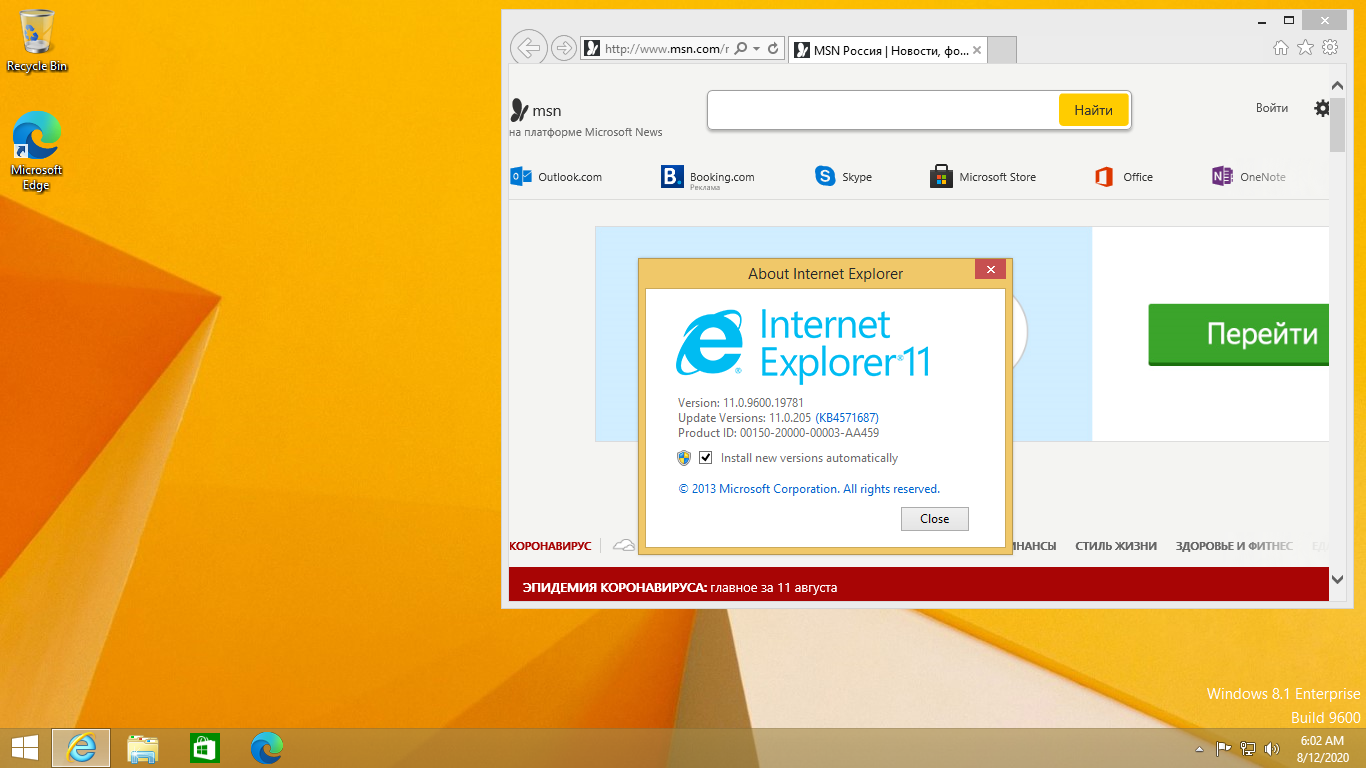This screenshot has width=1366, height=768.
Task: Click the MSN search input box
Action: click(x=884, y=110)
